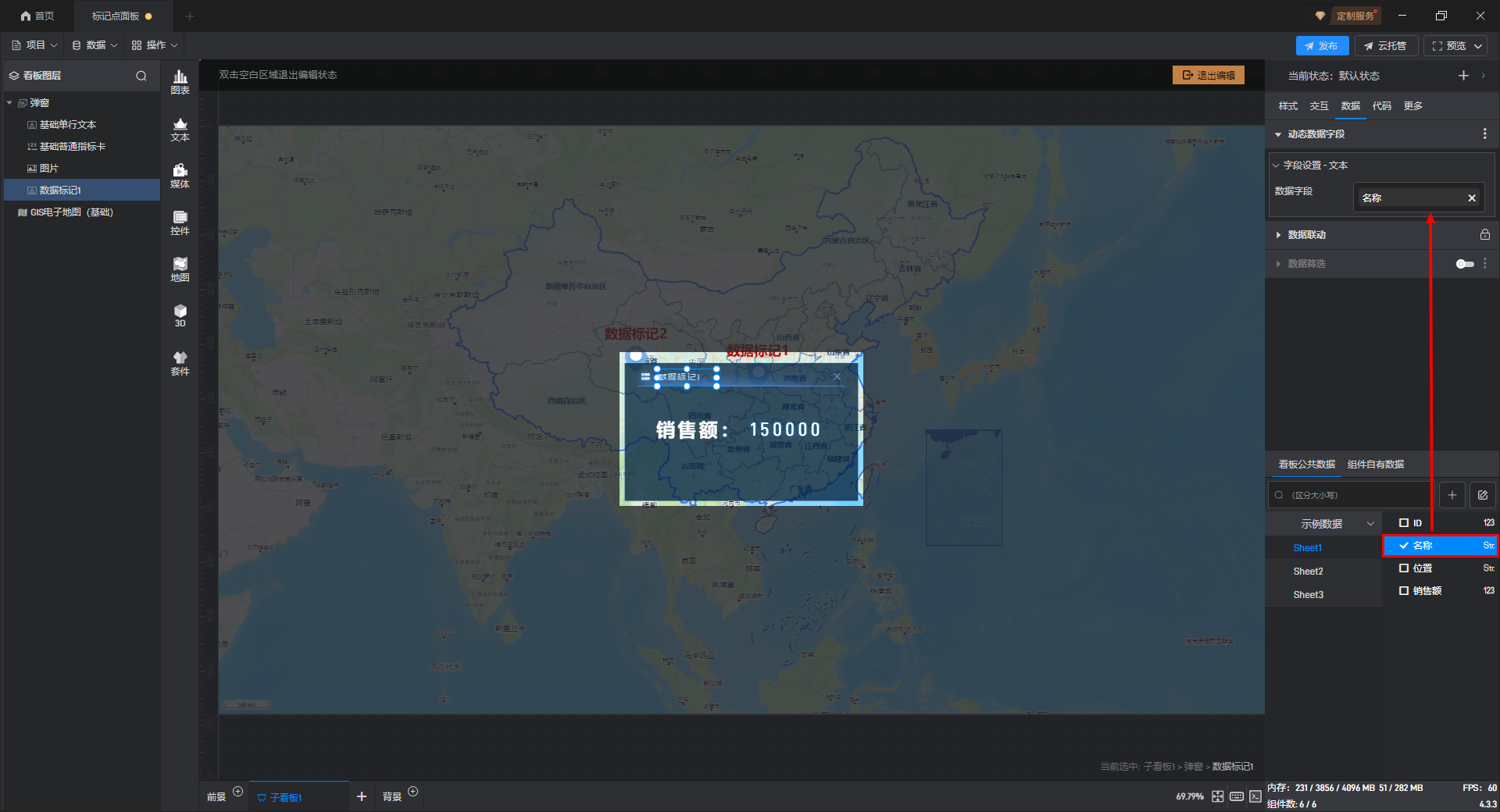
Task: Select the GIS电子地图 (基础) layer
Action: [x=82, y=212]
